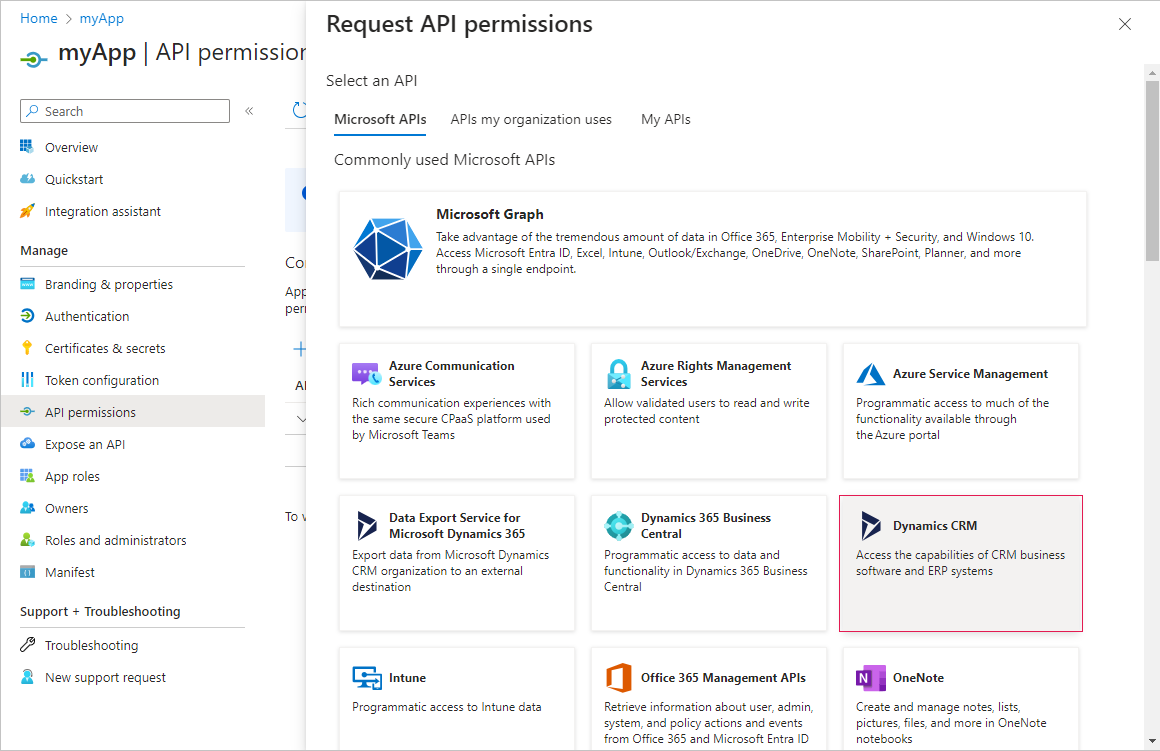The image size is (1160, 751).
Task: Click the OneNote card title
Action: pos(918,678)
